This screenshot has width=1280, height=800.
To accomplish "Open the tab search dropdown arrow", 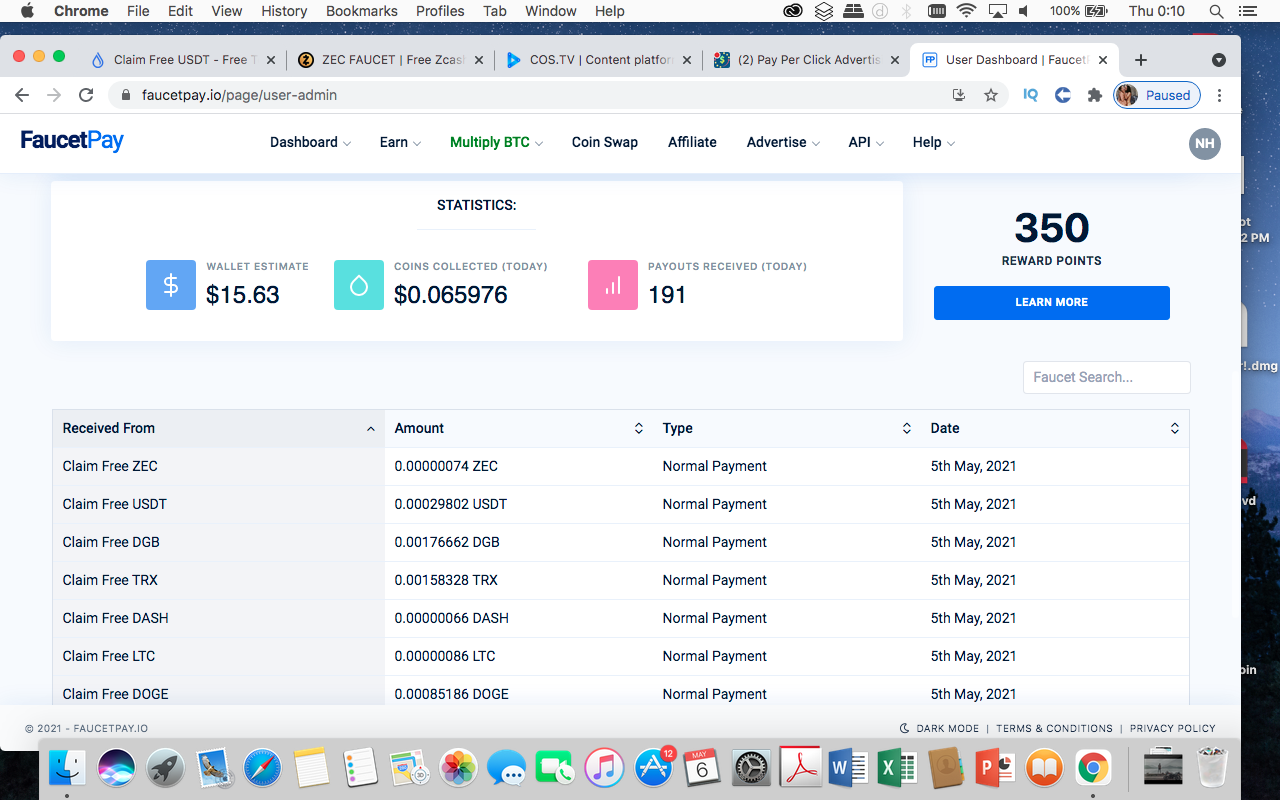I will pos(1219,60).
